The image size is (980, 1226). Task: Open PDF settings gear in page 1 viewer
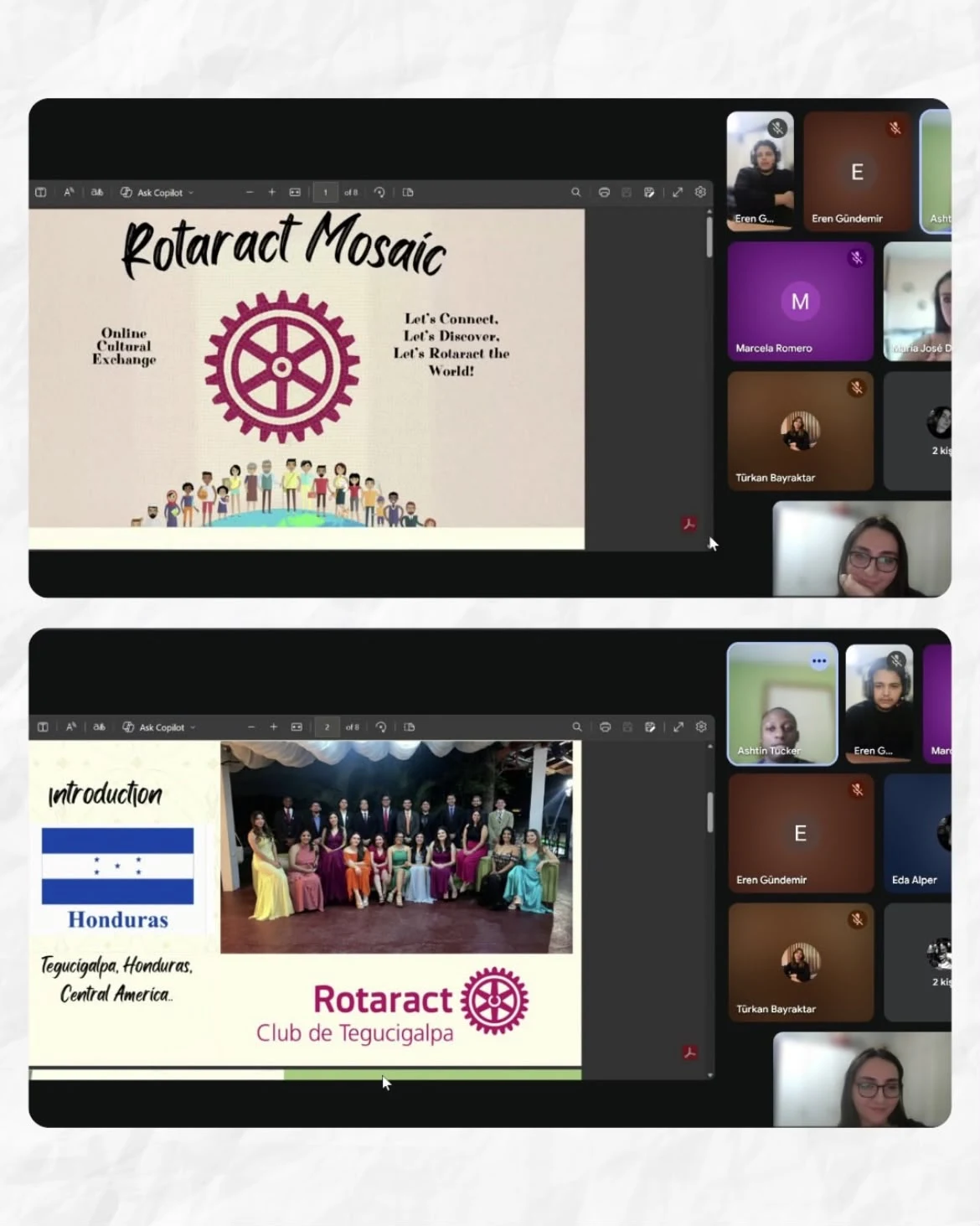click(x=700, y=192)
